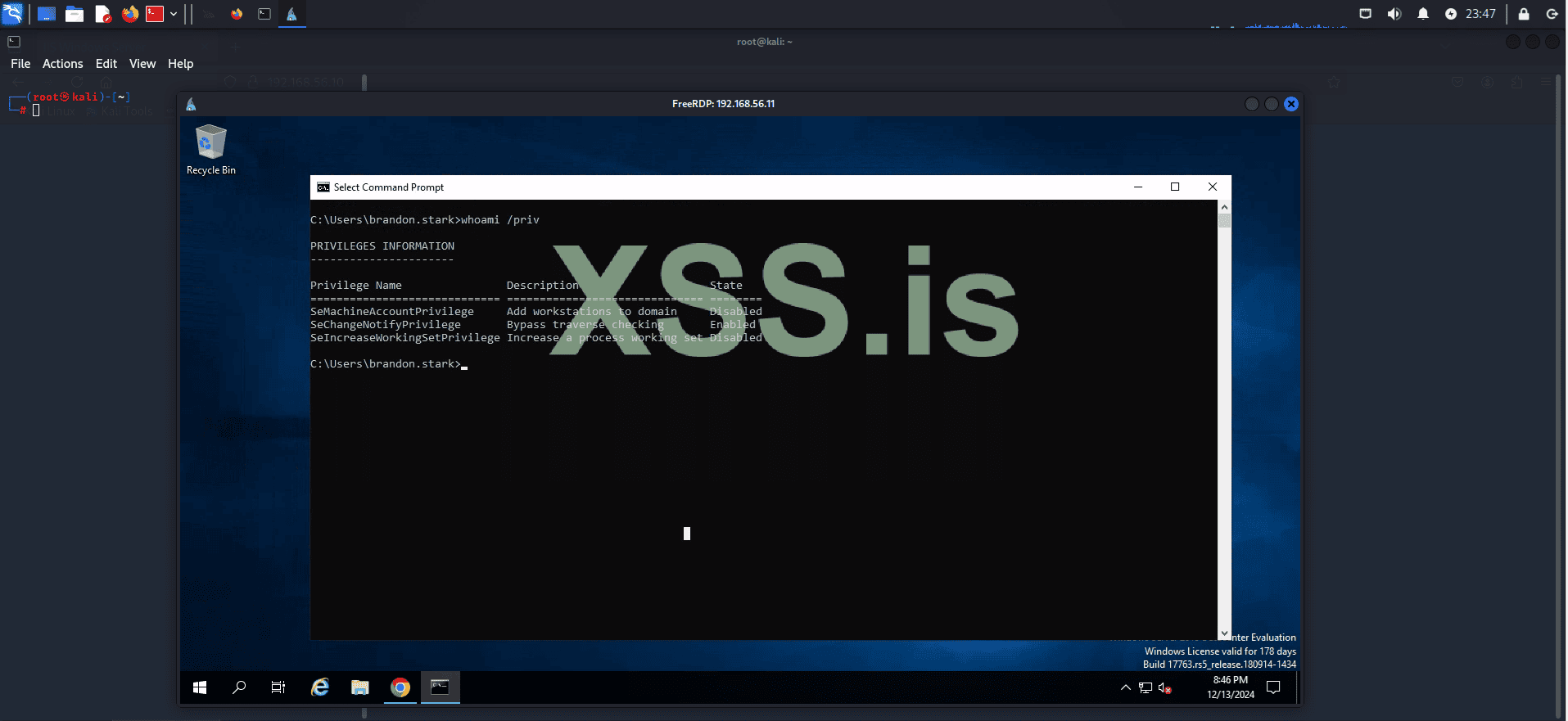Switch to the terminal window task button
Screen dimensions: 1568x721
click(264, 14)
